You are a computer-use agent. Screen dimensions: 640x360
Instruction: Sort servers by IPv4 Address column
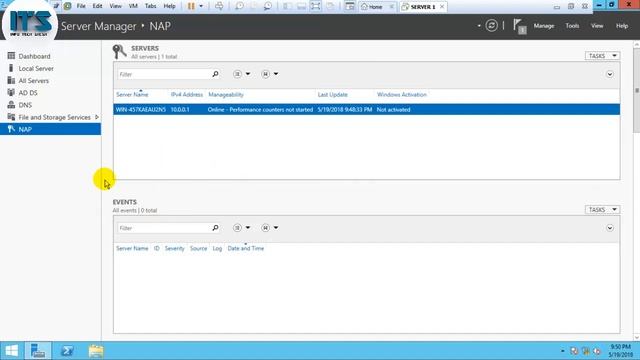(x=187, y=95)
